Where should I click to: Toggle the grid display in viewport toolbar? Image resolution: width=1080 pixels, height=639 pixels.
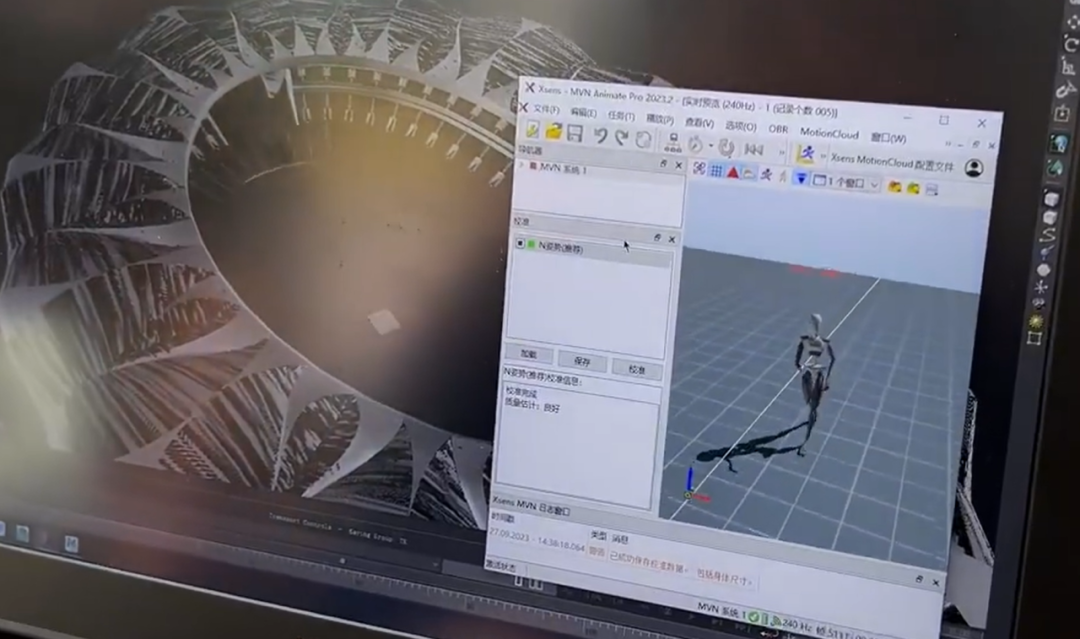[716, 170]
